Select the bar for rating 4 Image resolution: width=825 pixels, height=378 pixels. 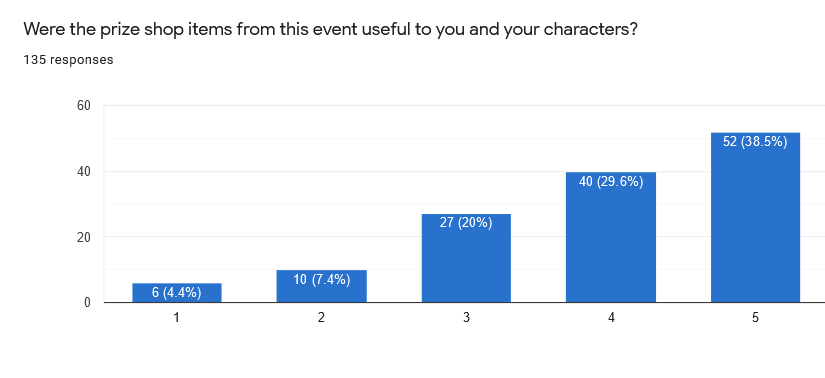[611, 237]
